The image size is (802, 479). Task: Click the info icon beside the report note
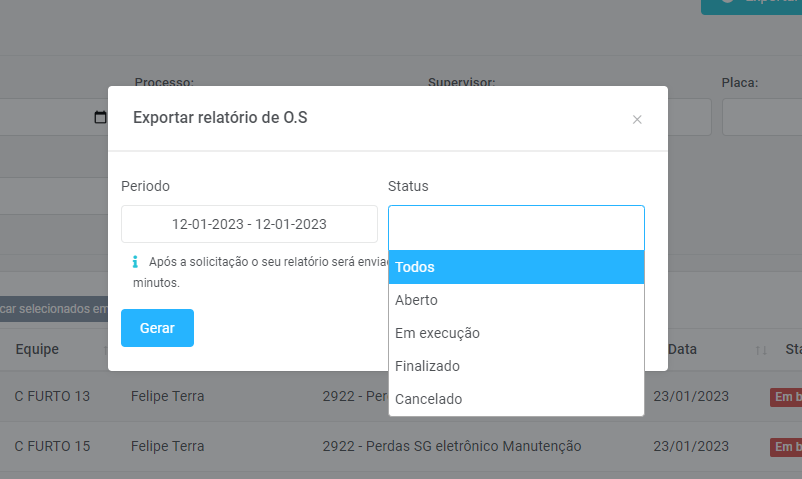(x=135, y=262)
